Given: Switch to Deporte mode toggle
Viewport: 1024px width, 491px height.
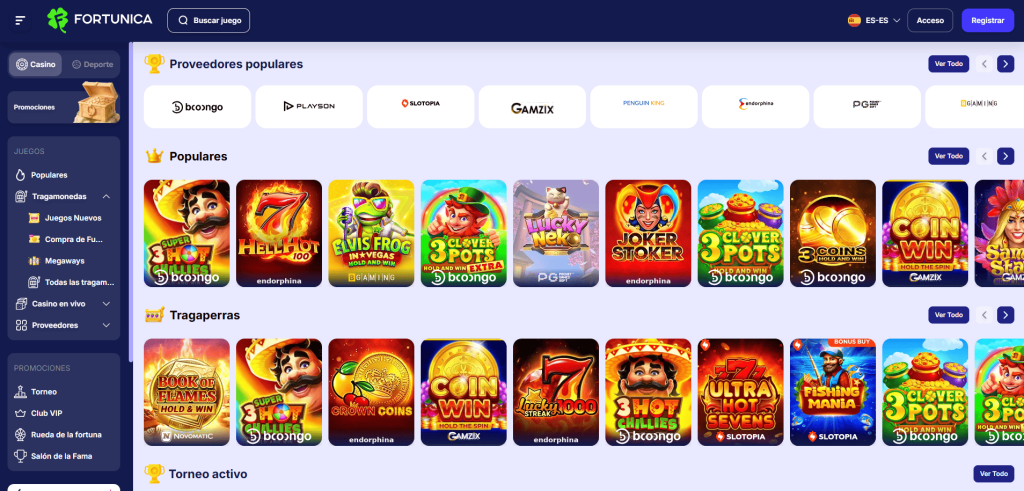Looking at the screenshot, I should [92, 64].
